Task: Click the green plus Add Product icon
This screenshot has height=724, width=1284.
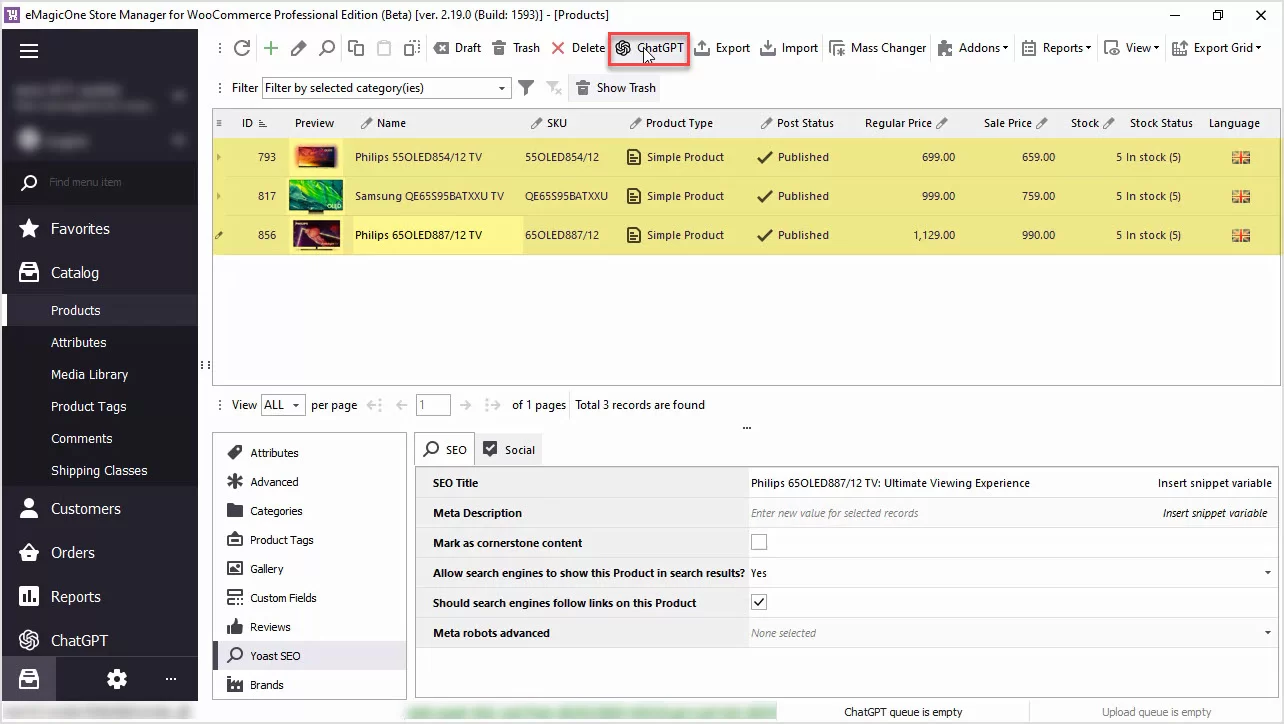Action: pyautogui.click(x=270, y=48)
